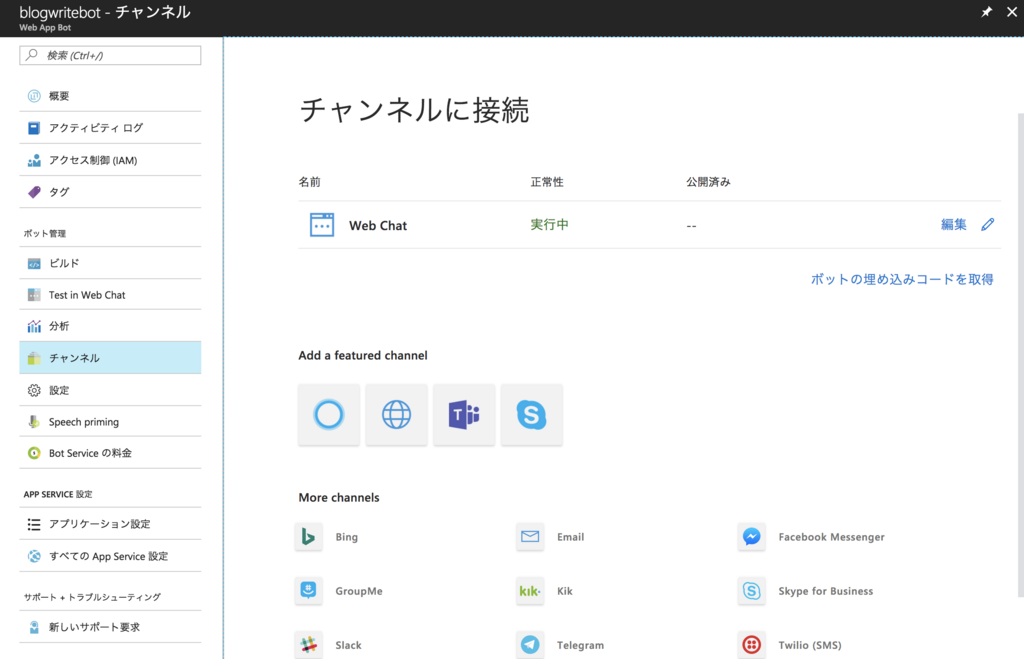Add the Skype featured channel
Screen dimensions: 1024x659
(532, 415)
